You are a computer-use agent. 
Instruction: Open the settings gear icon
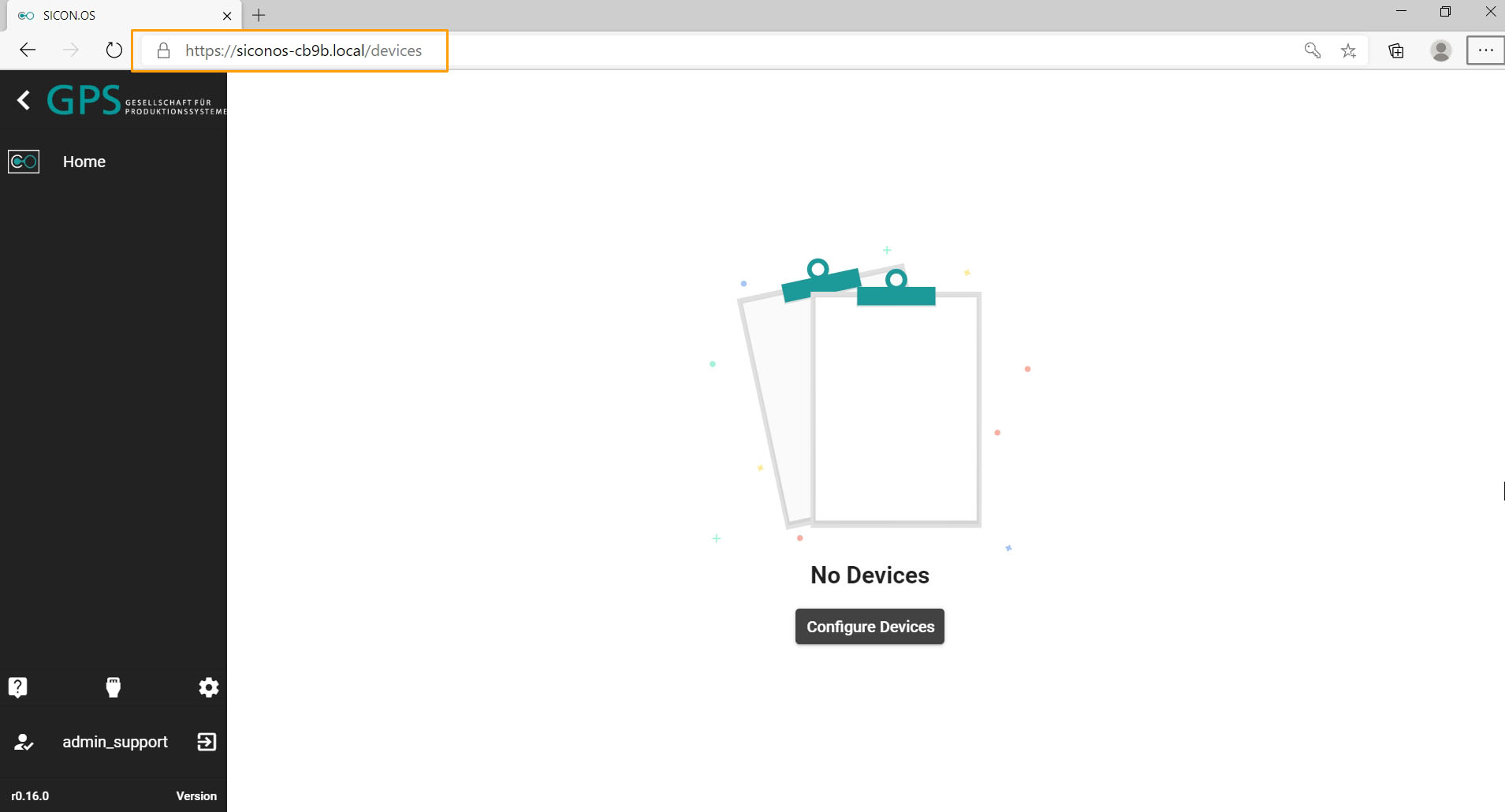(x=208, y=687)
